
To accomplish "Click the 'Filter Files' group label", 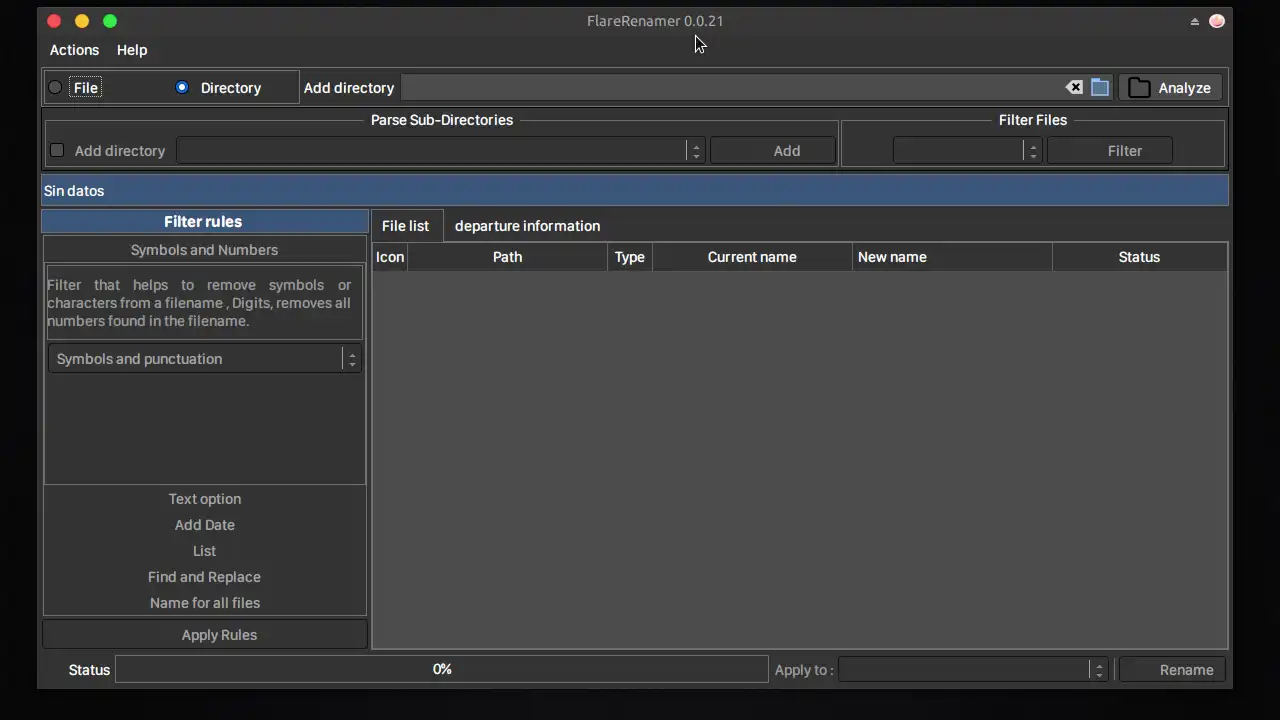I will (1033, 120).
